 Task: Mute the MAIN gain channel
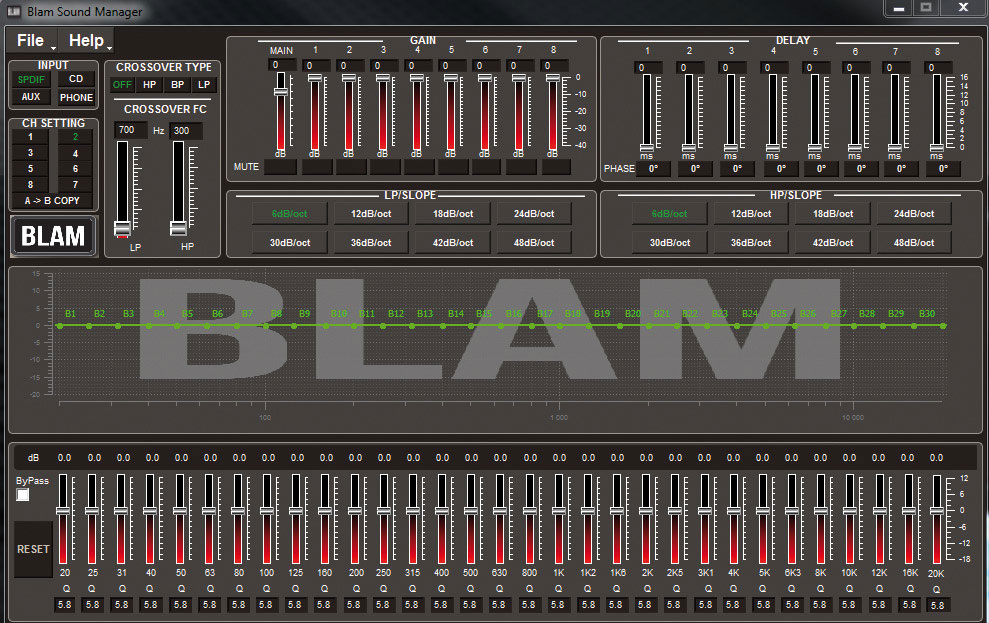click(x=280, y=167)
